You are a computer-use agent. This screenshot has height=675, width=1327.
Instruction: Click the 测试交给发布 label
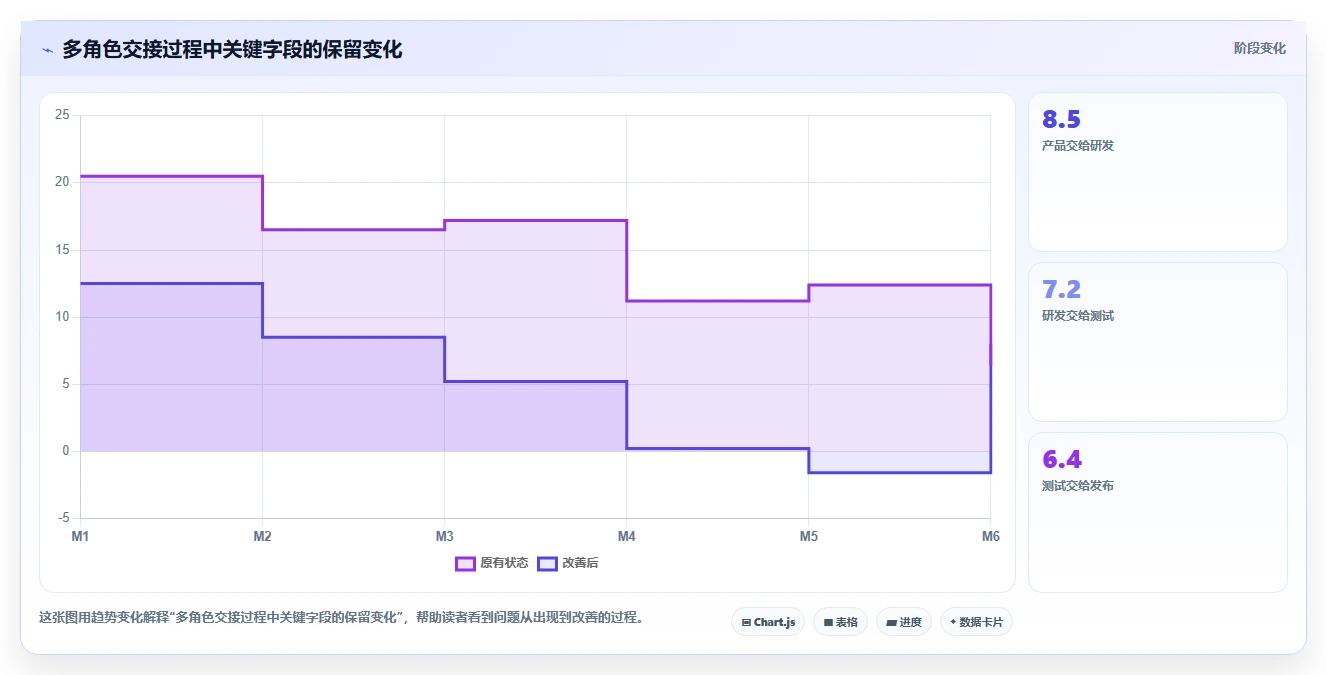(1078, 486)
